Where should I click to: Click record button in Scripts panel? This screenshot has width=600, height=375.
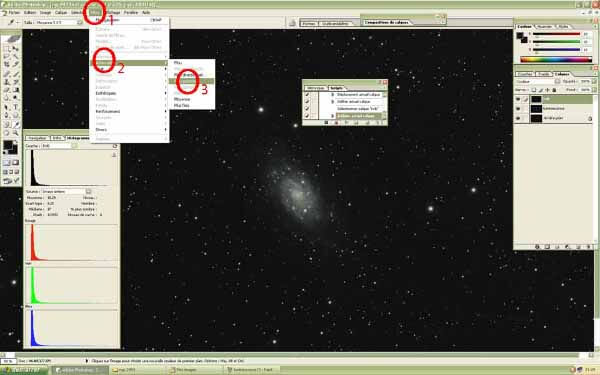click(337, 123)
